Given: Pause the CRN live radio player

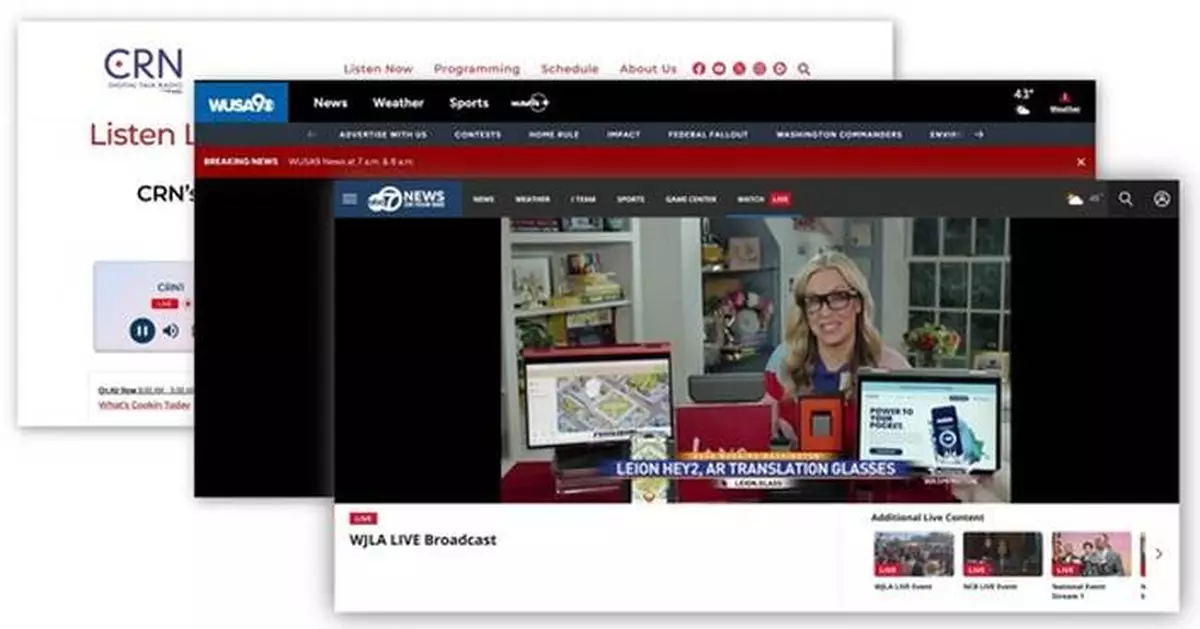Looking at the screenshot, I should point(142,330).
